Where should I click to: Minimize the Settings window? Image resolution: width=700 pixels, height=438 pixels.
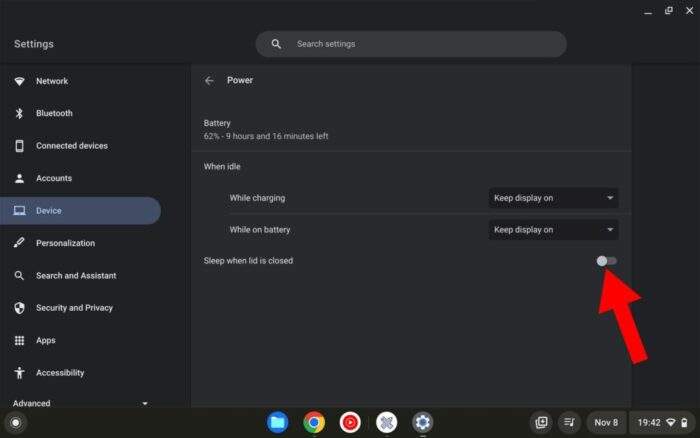(x=648, y=11)
